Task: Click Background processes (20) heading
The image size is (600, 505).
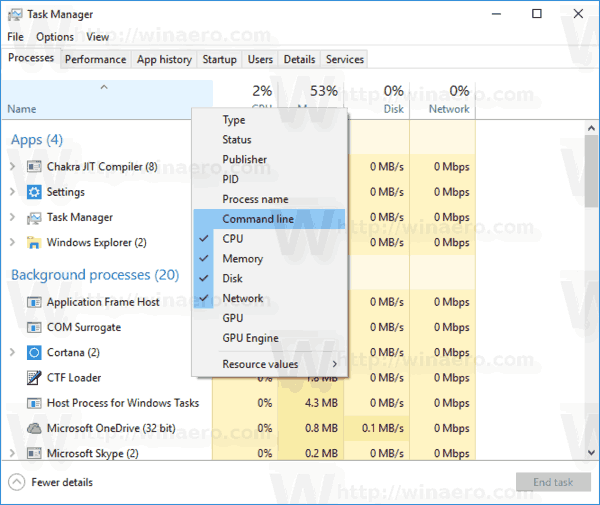Action: click(x=95, y=275)
